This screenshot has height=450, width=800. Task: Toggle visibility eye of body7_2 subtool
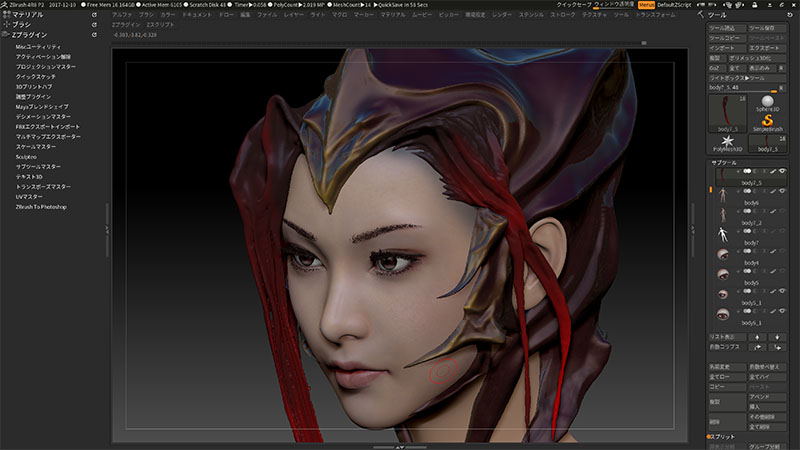(x=782, y=211)
